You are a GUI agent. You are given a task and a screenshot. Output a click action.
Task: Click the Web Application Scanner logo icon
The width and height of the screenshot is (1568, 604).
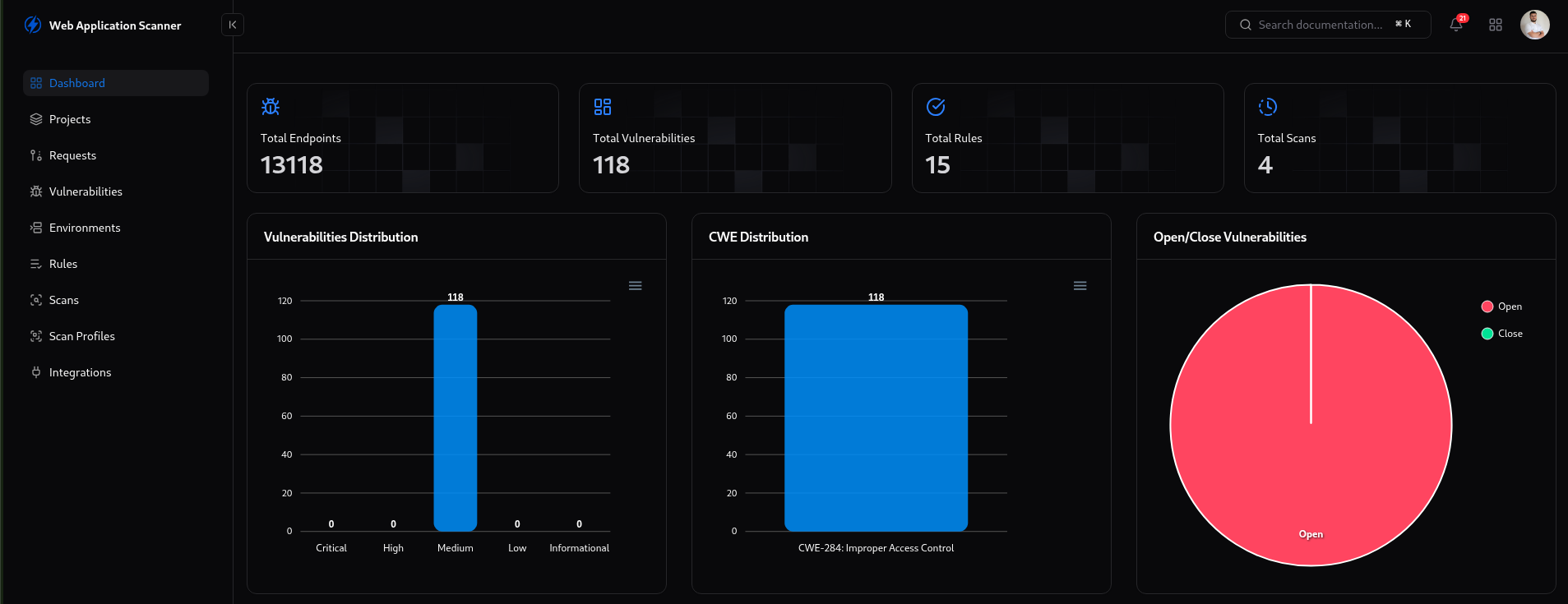33,25
